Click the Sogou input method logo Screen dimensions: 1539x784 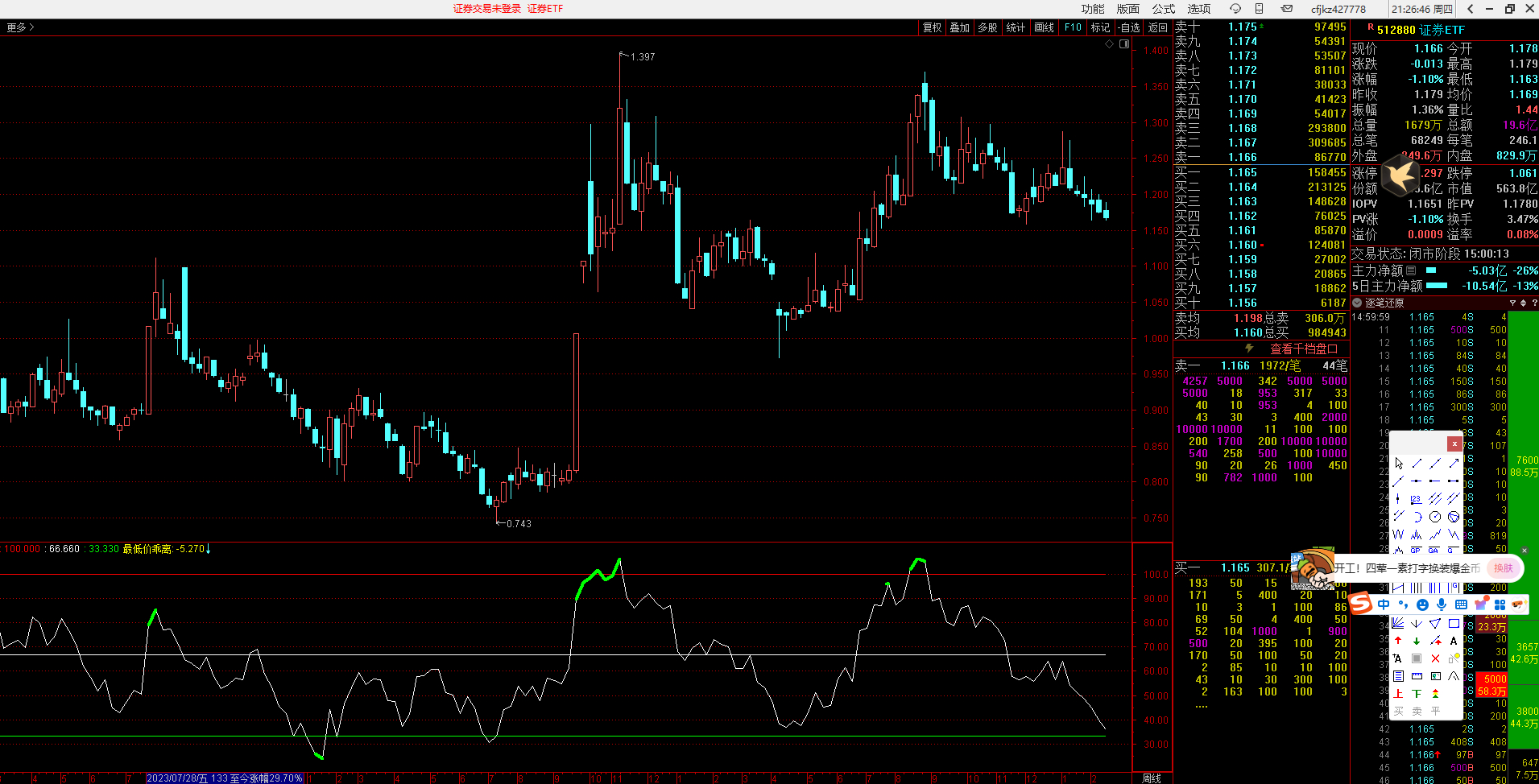coord(1361,604)
